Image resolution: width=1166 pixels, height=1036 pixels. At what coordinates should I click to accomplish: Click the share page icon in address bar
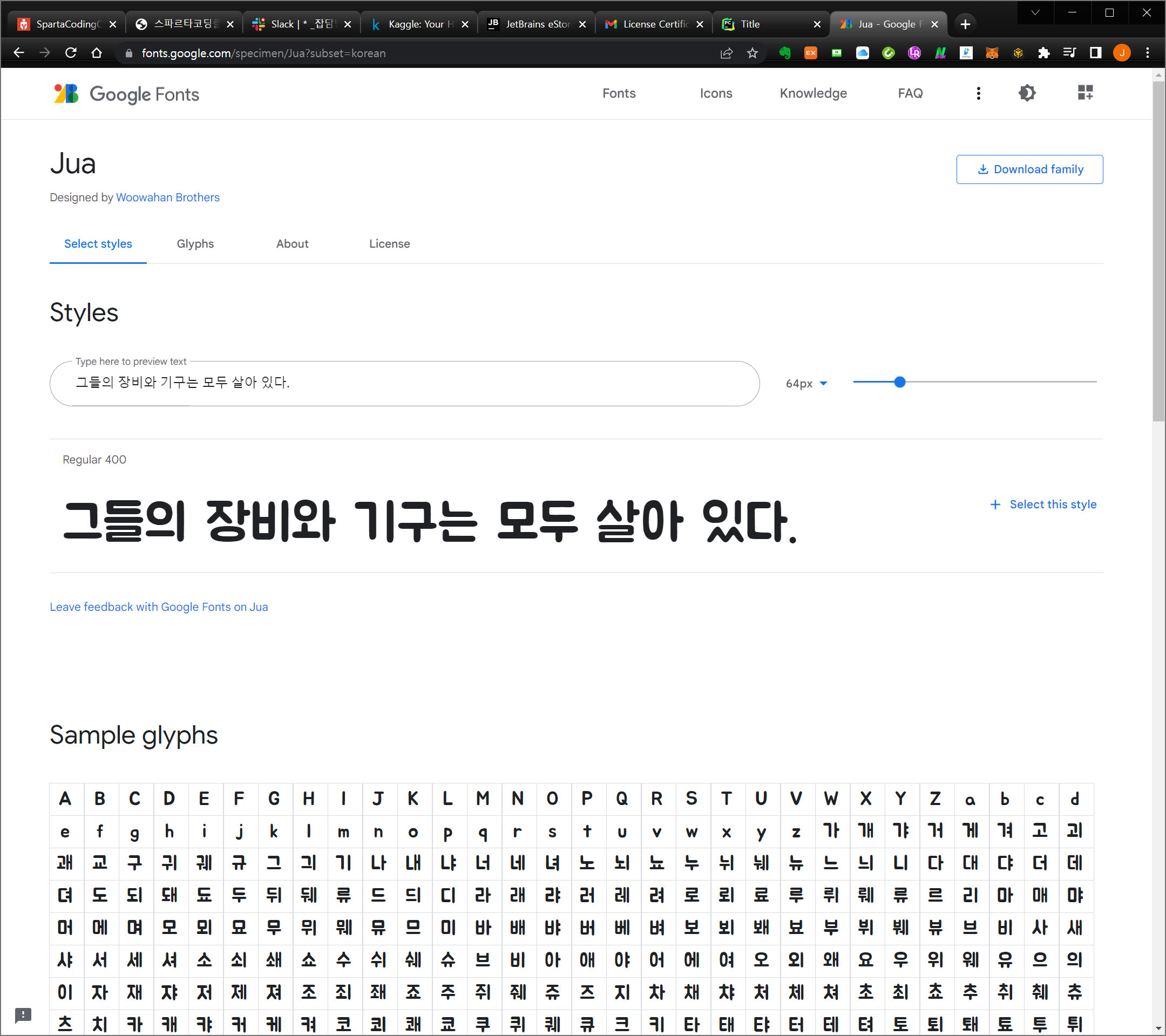[x=726, y=53]
